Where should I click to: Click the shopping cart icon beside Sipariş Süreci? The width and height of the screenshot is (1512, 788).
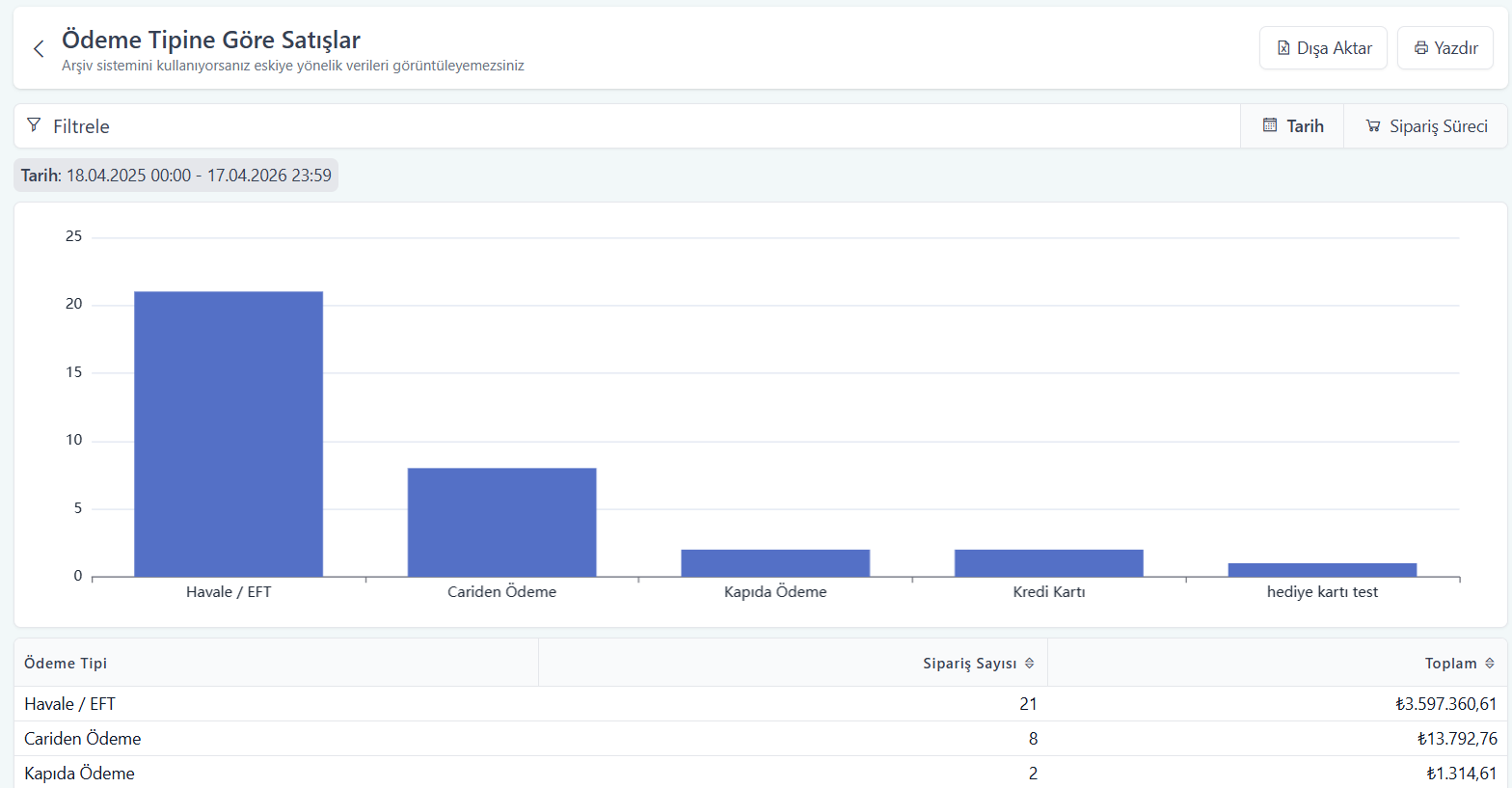(x=1373, y=126)
